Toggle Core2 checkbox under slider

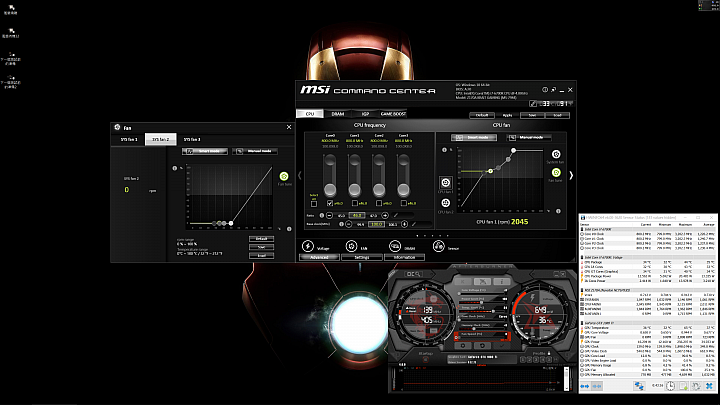(x=379, y=203)
